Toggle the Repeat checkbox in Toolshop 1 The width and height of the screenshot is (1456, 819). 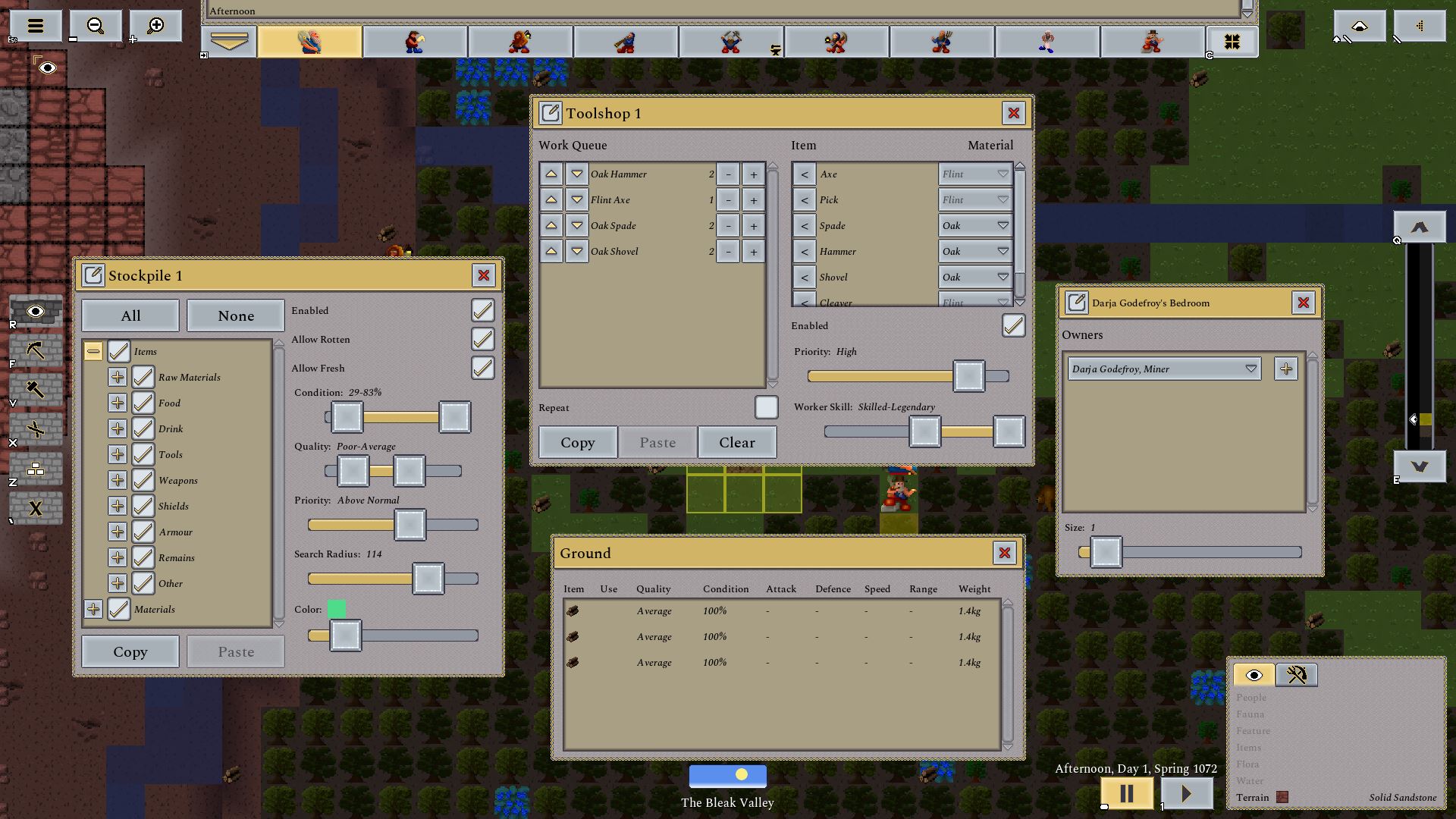(x=767, y=407)
